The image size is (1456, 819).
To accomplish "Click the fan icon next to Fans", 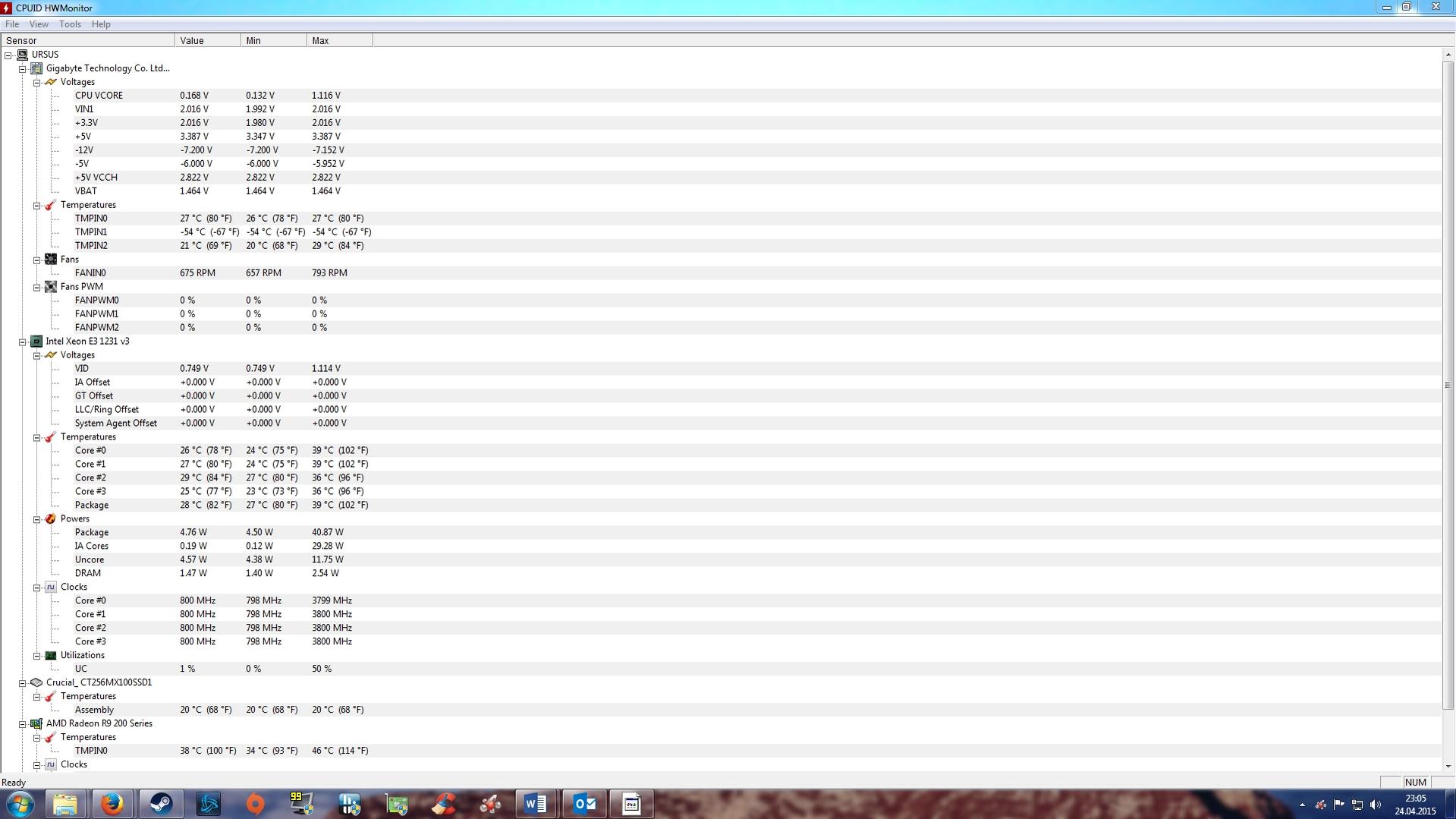I will click(x=51, y=260).
